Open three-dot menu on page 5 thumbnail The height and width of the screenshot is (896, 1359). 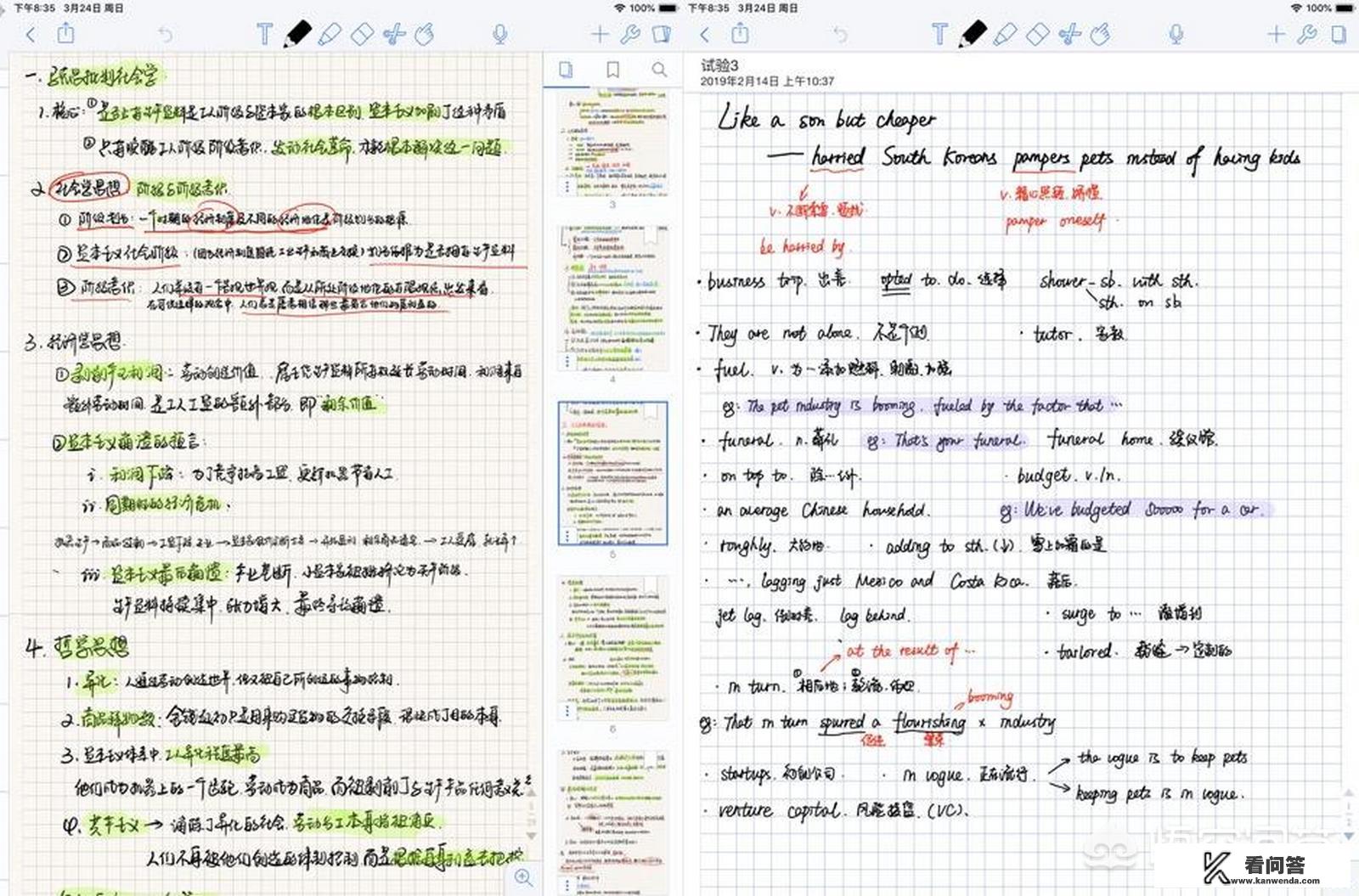click(567, 535)
